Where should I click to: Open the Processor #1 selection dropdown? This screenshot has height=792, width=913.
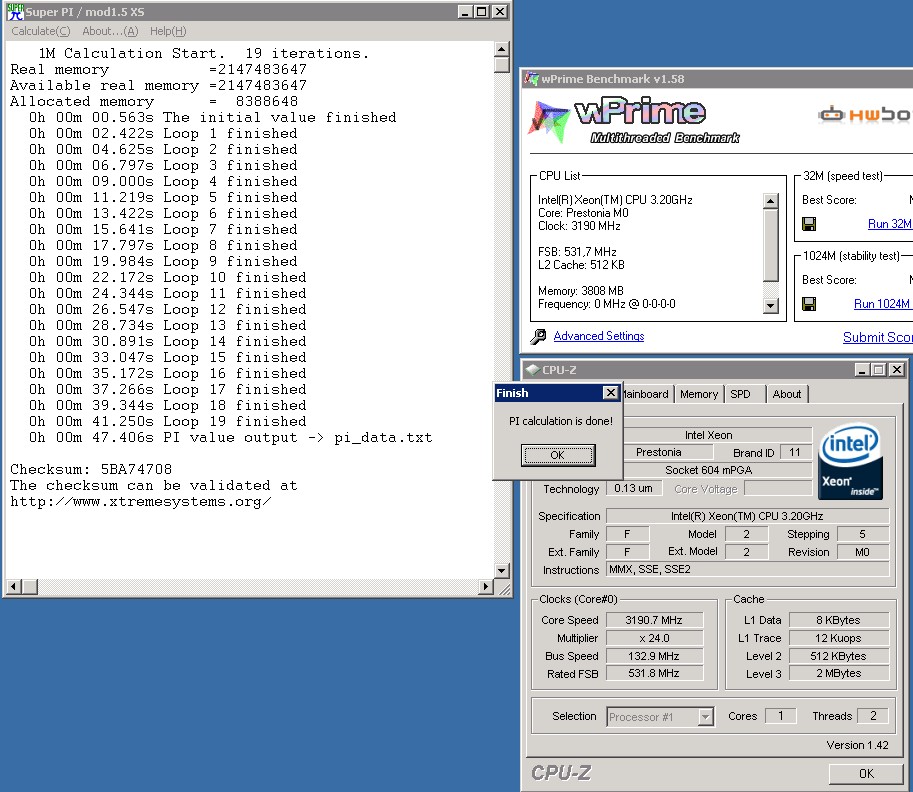[659, 717]
